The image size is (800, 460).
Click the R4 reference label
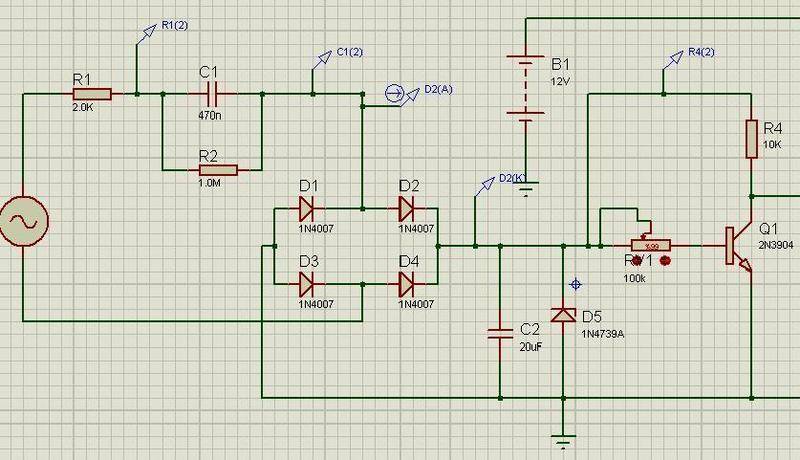tap(773, 128)
